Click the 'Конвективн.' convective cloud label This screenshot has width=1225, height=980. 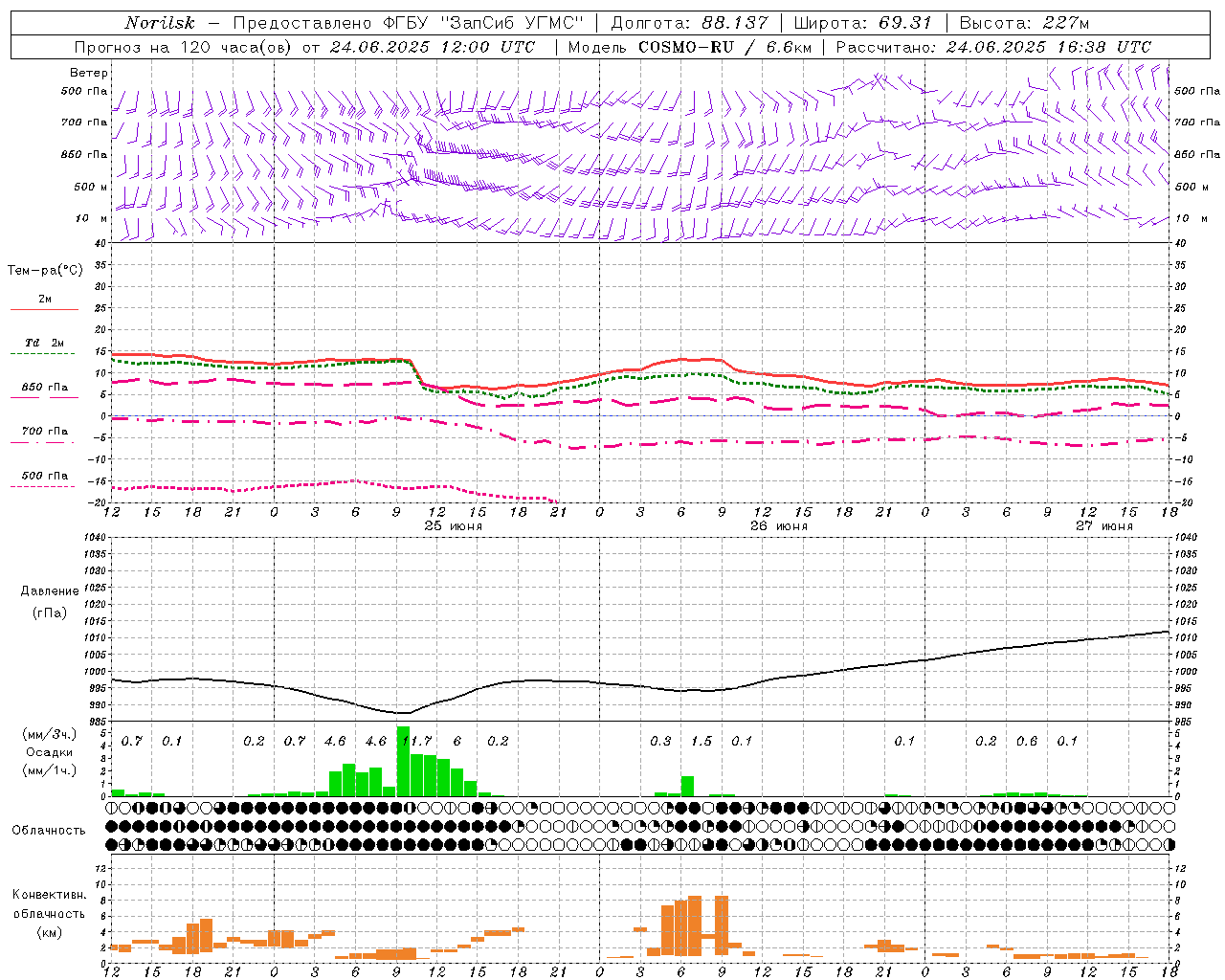tap(49, 895)
